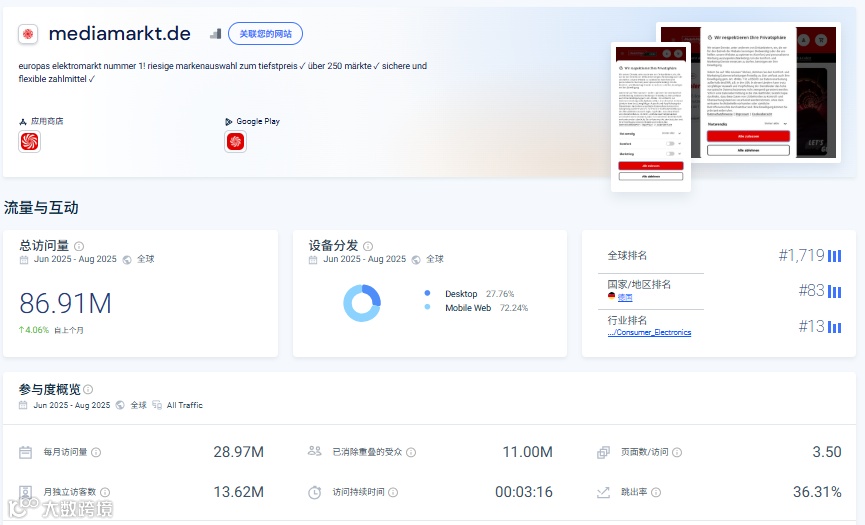Show info tooltip for 设备分发
This screenshot has width=865, height=525.
coord(368,246)
